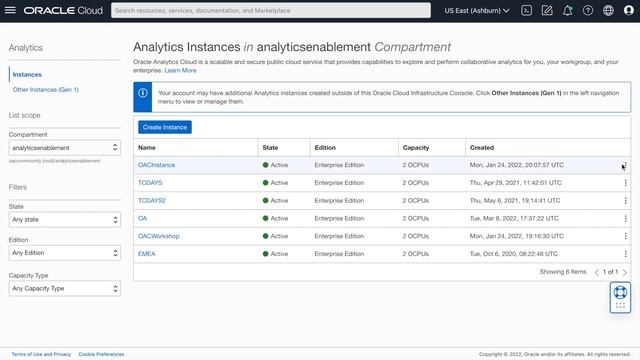Go to the previous results page
Screen dimensions: 640x360
[597, 272]
